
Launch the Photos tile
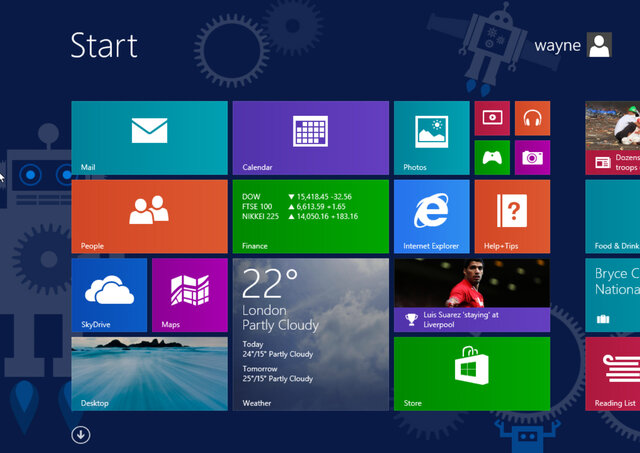[432, 138]
